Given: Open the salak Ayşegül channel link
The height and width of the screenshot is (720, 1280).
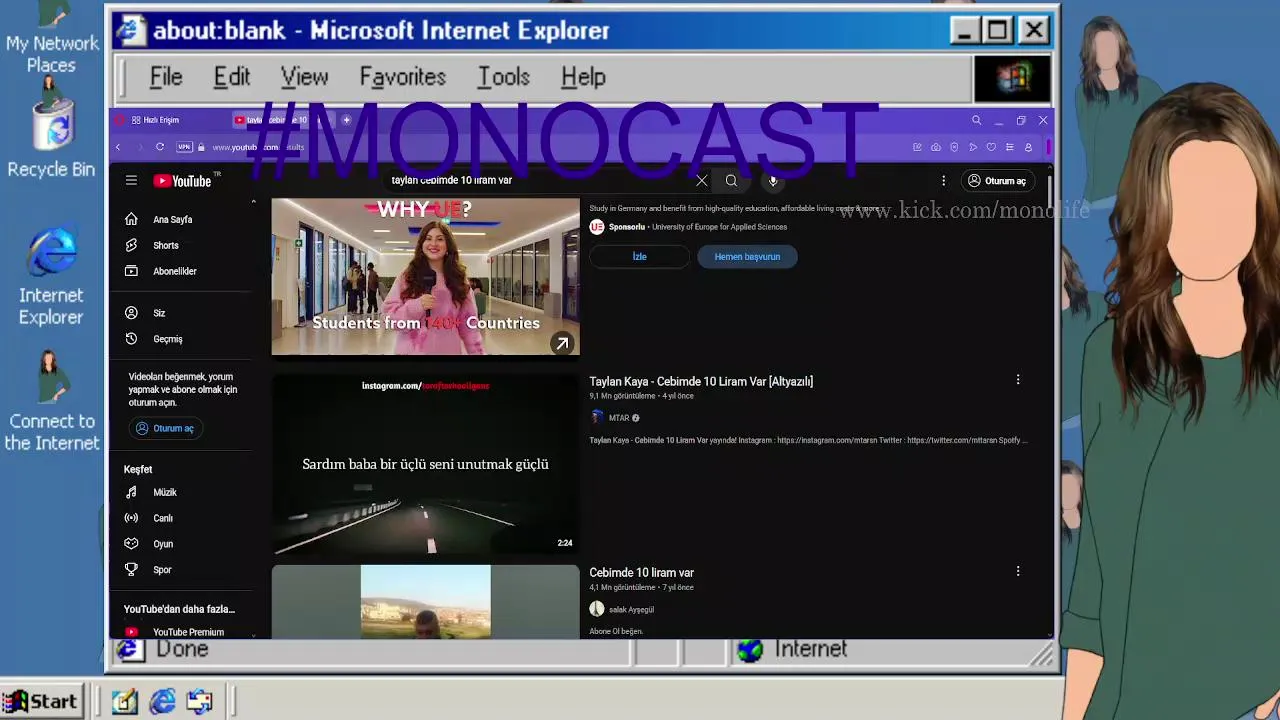Looking at the screenshot, I should click(x=631, y=609).
